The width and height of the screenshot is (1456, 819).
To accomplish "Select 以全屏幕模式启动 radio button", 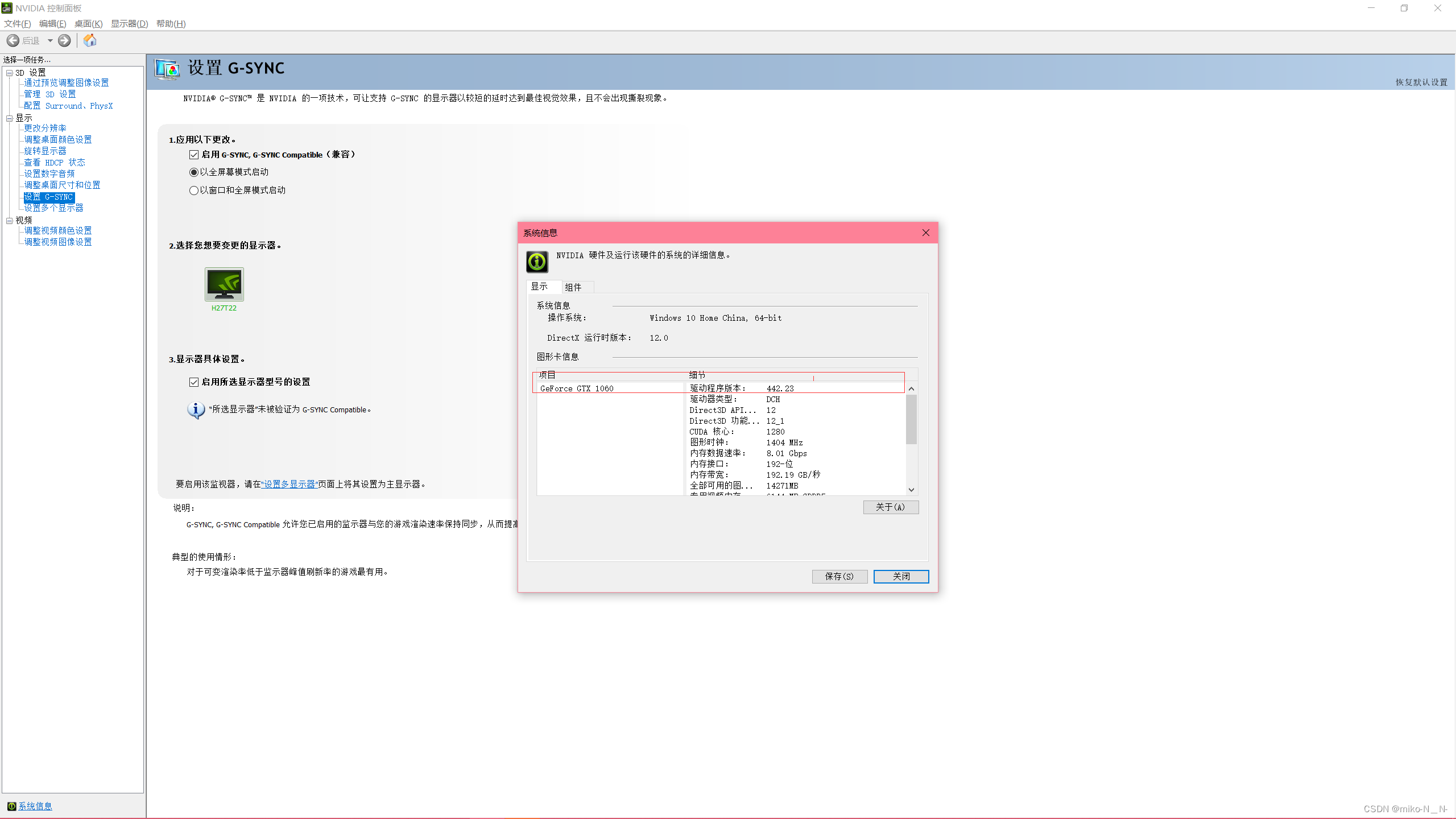I will (x=194, y=172).
